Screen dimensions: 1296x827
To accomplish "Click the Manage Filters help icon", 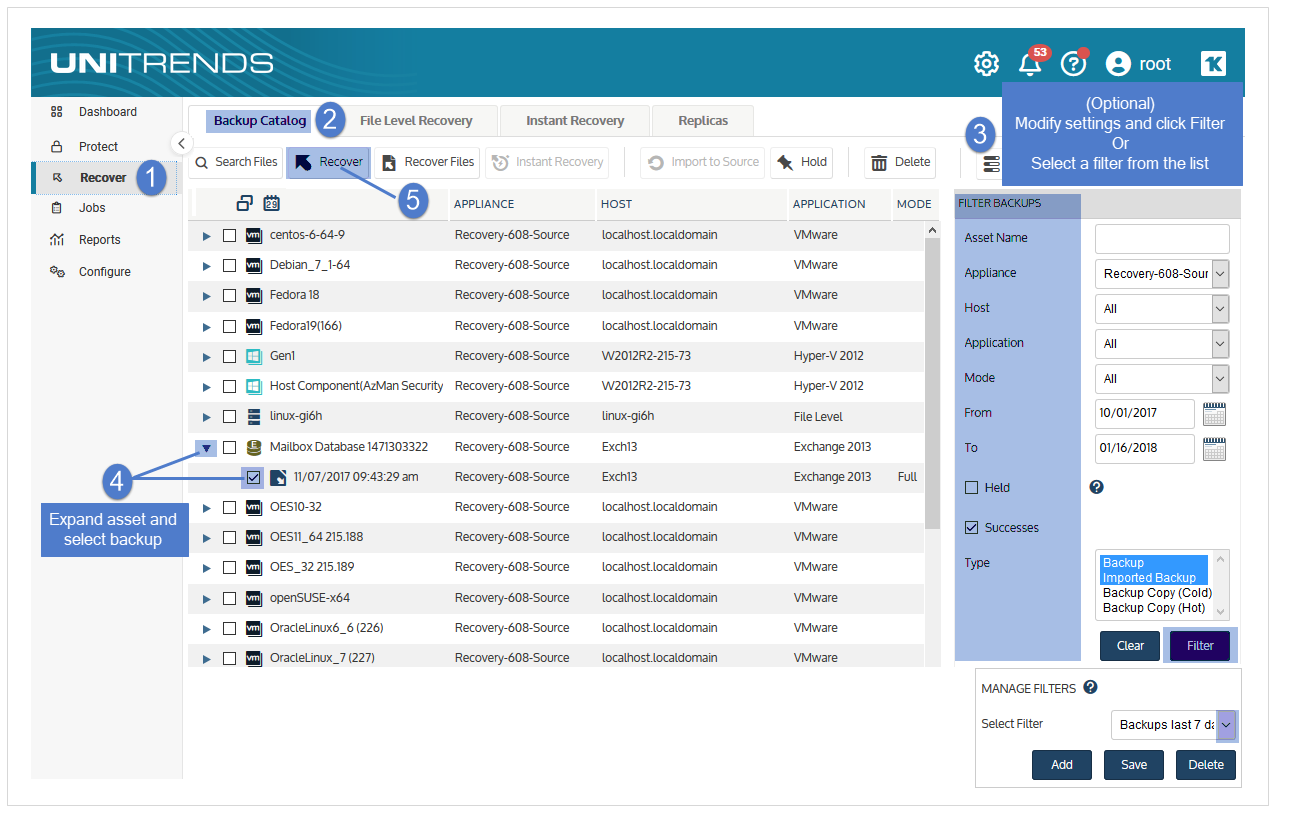I will tap(1090, 687).
